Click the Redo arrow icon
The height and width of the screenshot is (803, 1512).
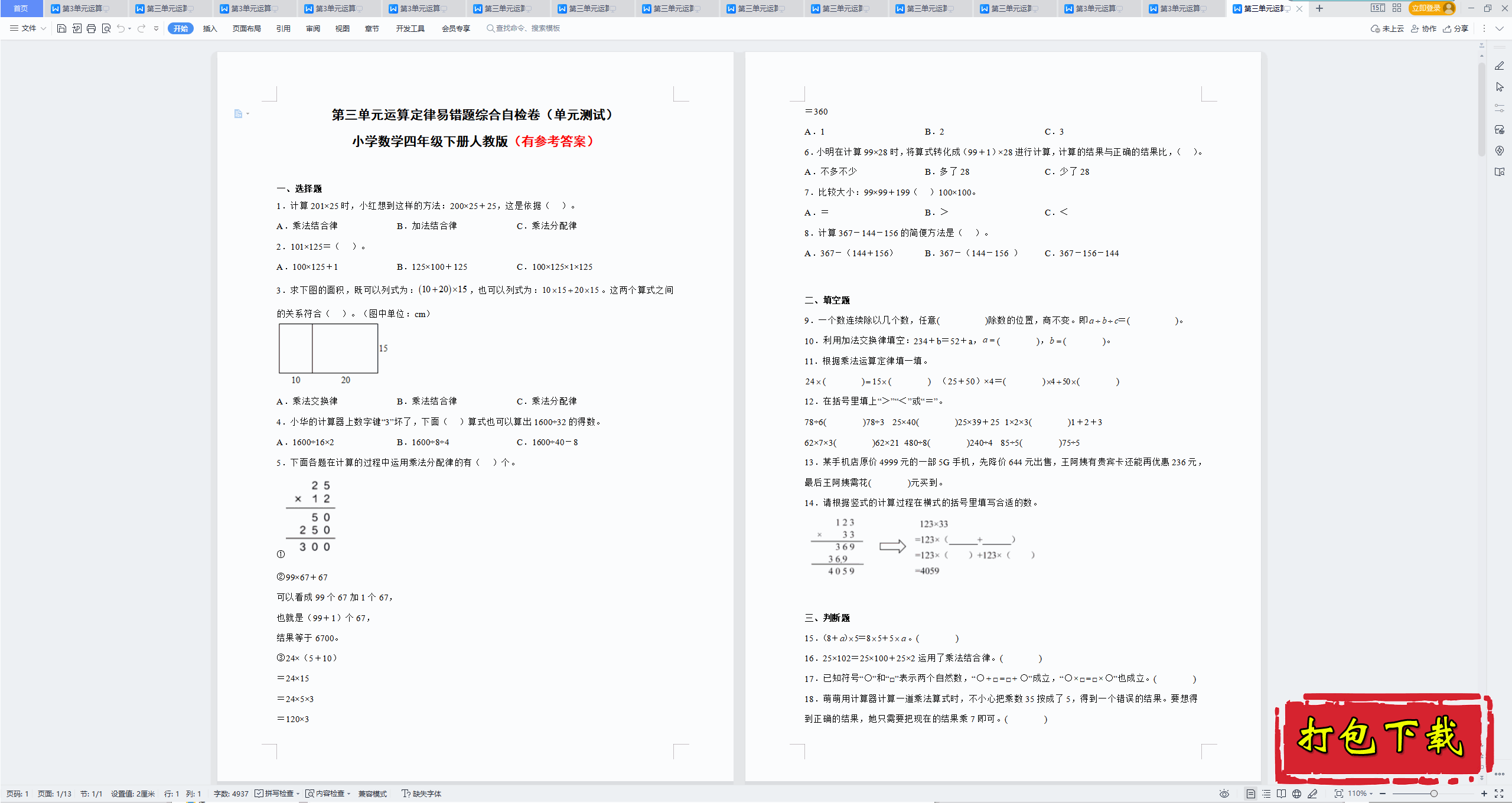[141, 28]
